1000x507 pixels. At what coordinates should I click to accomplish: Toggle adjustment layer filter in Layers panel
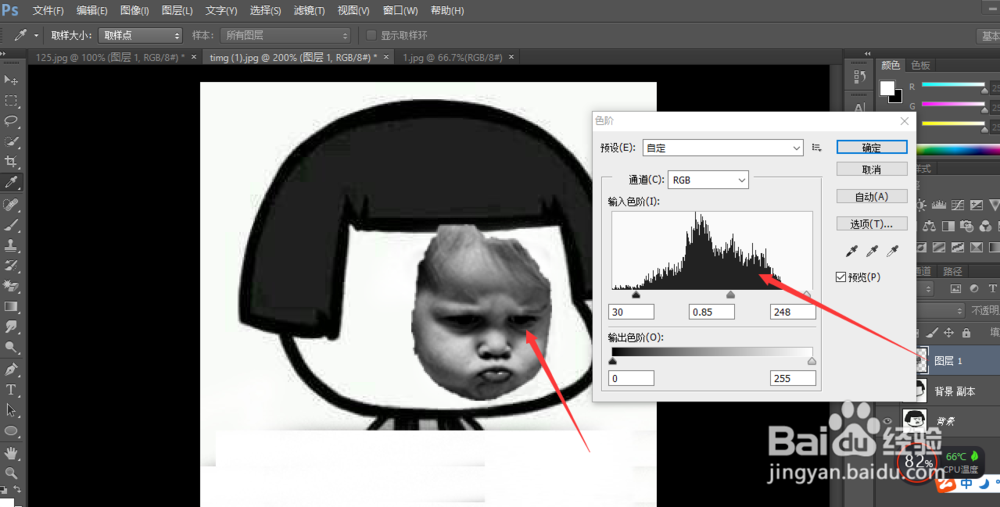click(x=974, y=289)
